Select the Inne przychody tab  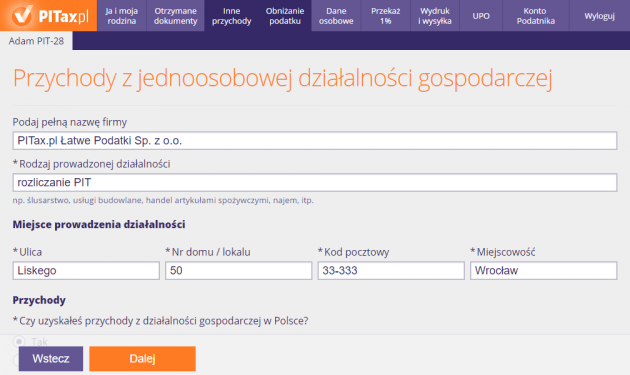231,16
